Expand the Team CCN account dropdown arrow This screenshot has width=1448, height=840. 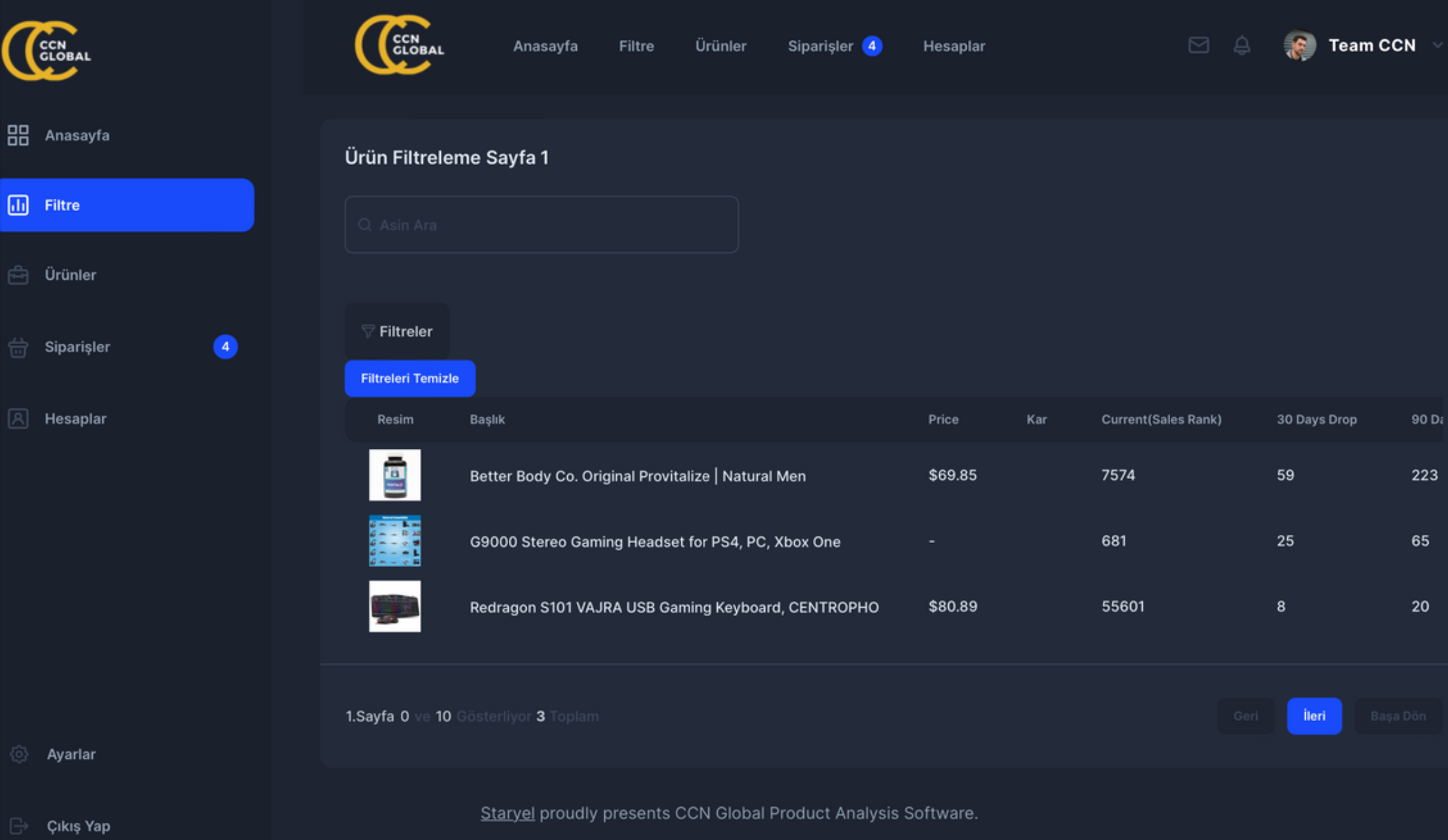pos(1437,45)
